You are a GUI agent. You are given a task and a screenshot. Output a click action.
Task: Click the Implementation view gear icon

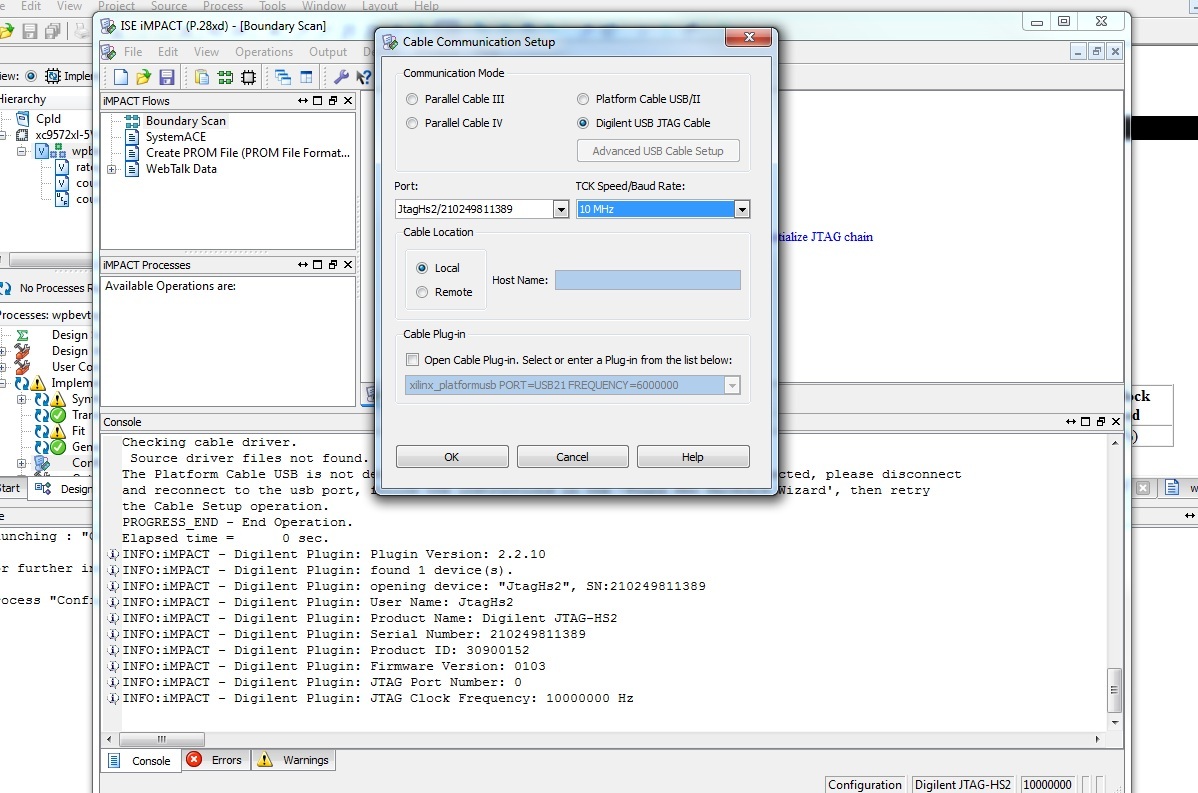pyautogui.click(x=53, y=76)
